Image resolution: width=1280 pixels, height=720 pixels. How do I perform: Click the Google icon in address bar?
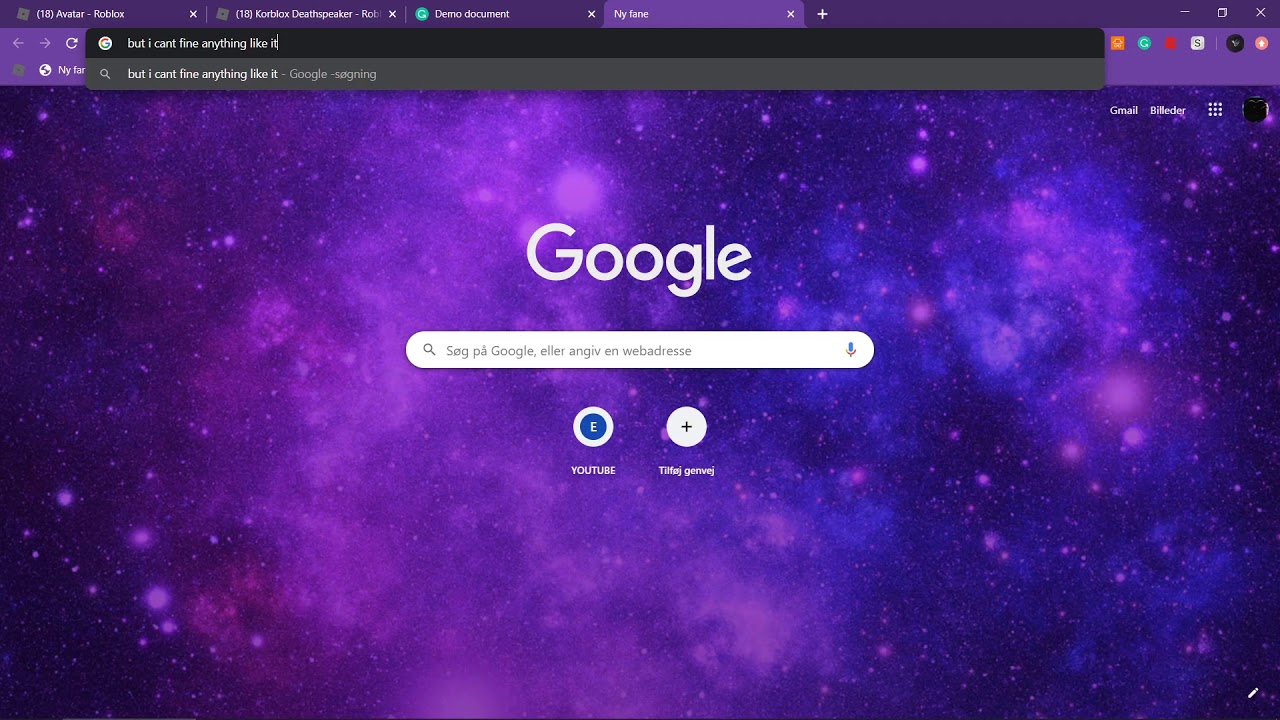tap(105, 43)
